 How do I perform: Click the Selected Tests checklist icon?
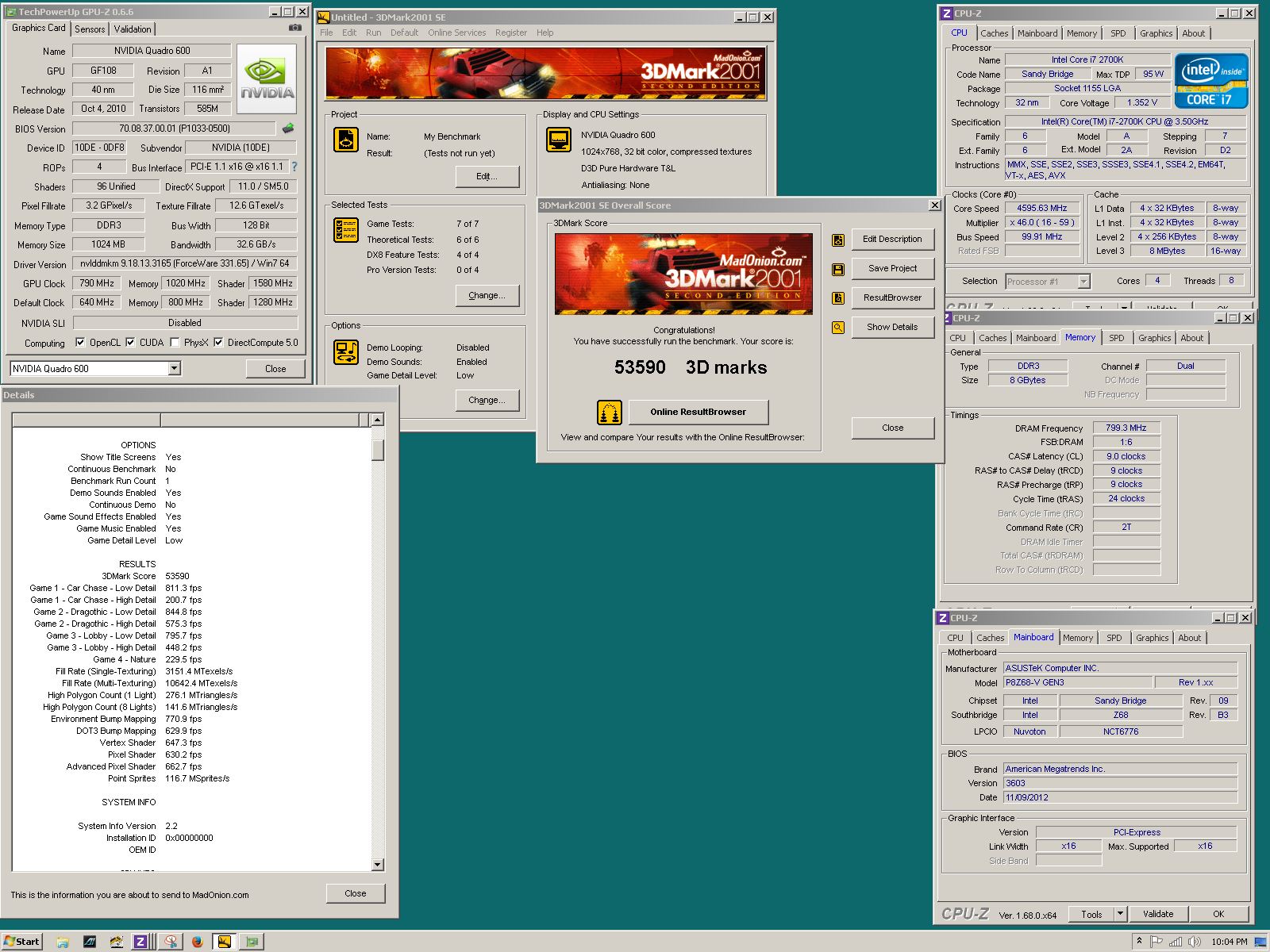pyautogui.click(x=346, y=230)
